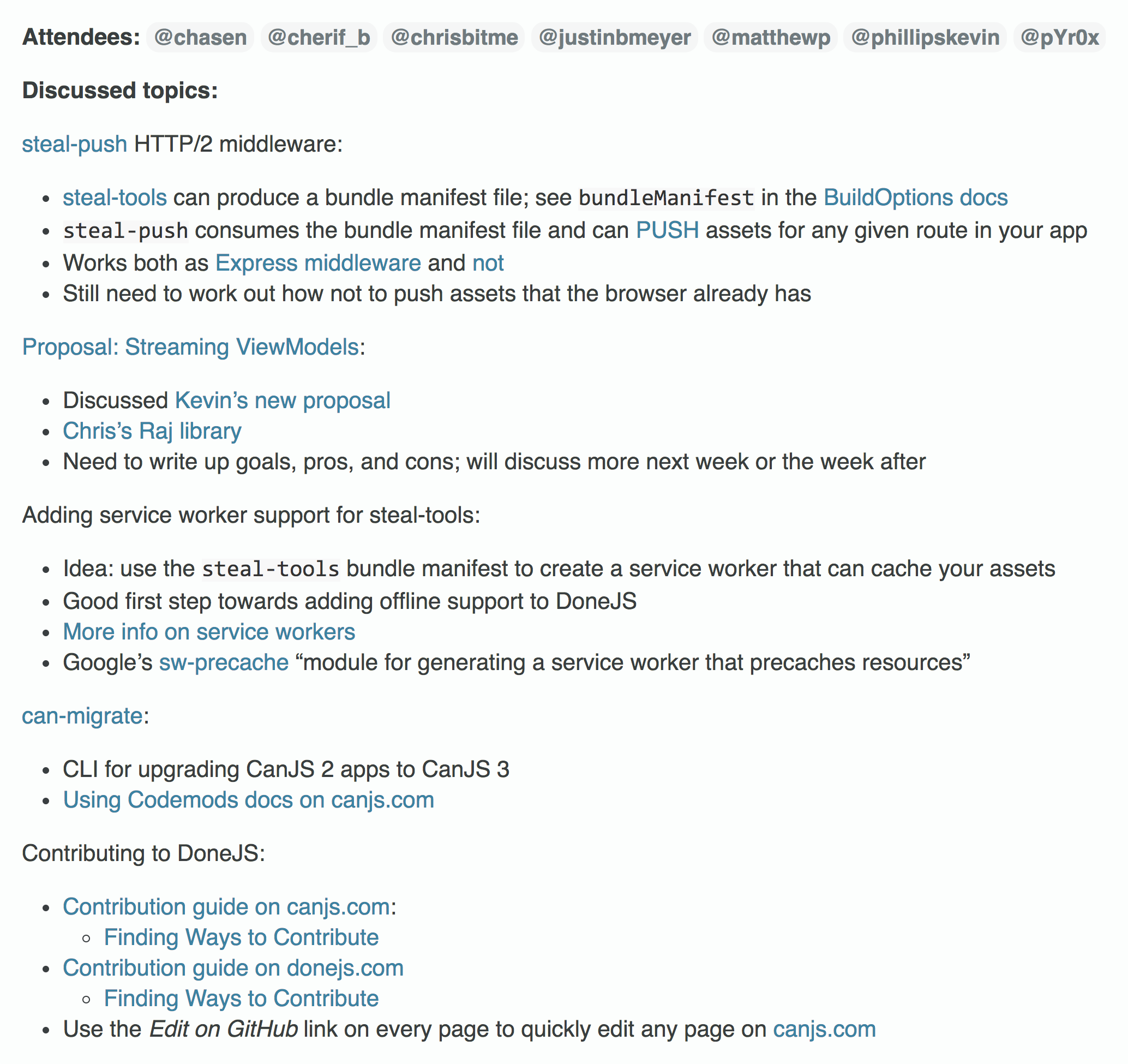Click the @pYr0x attendee mention
This screenshot has height=1064, width=1128.
click(1059, 38)
